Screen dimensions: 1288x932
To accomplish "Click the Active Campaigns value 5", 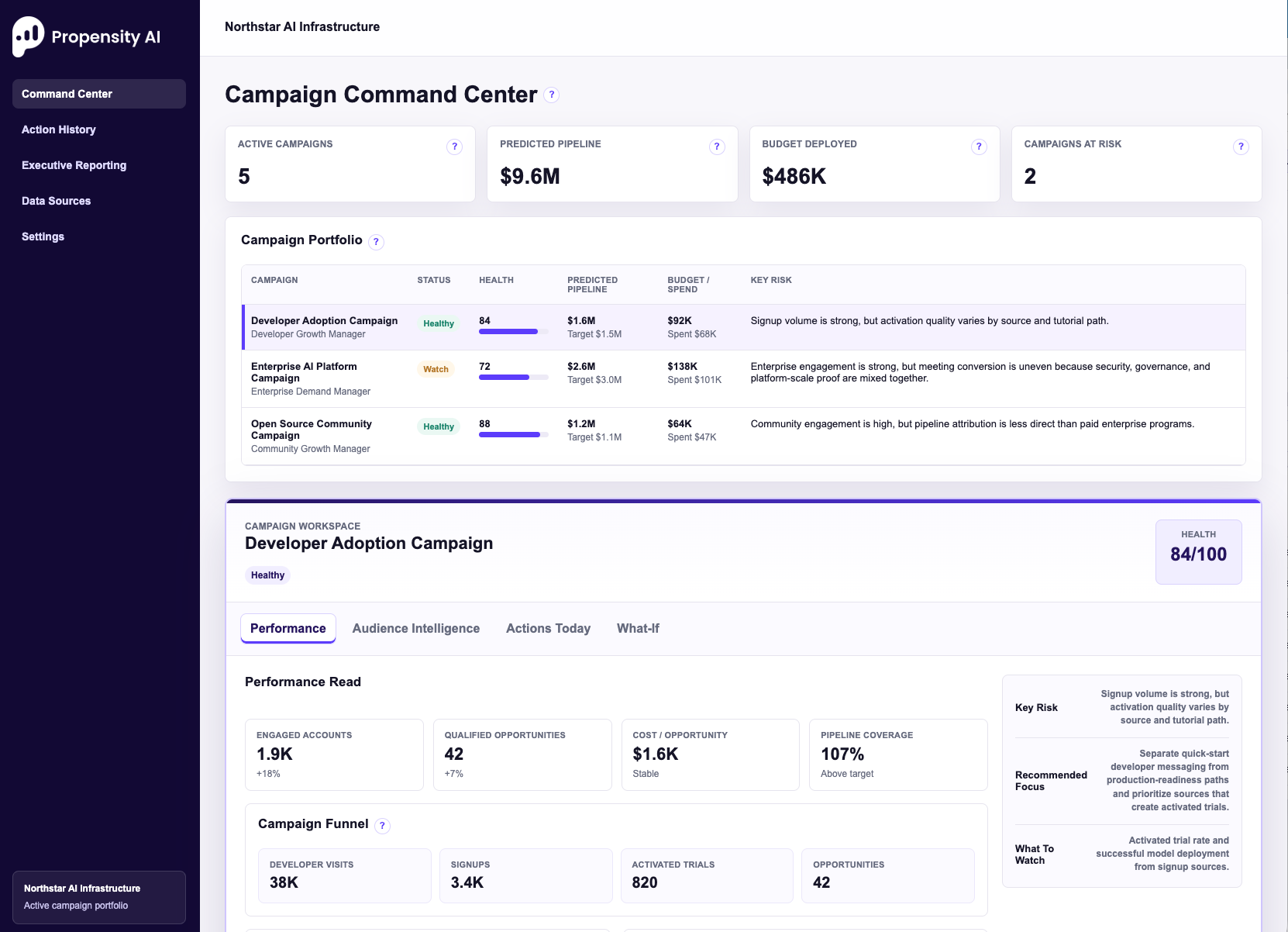I will point(244,177).
